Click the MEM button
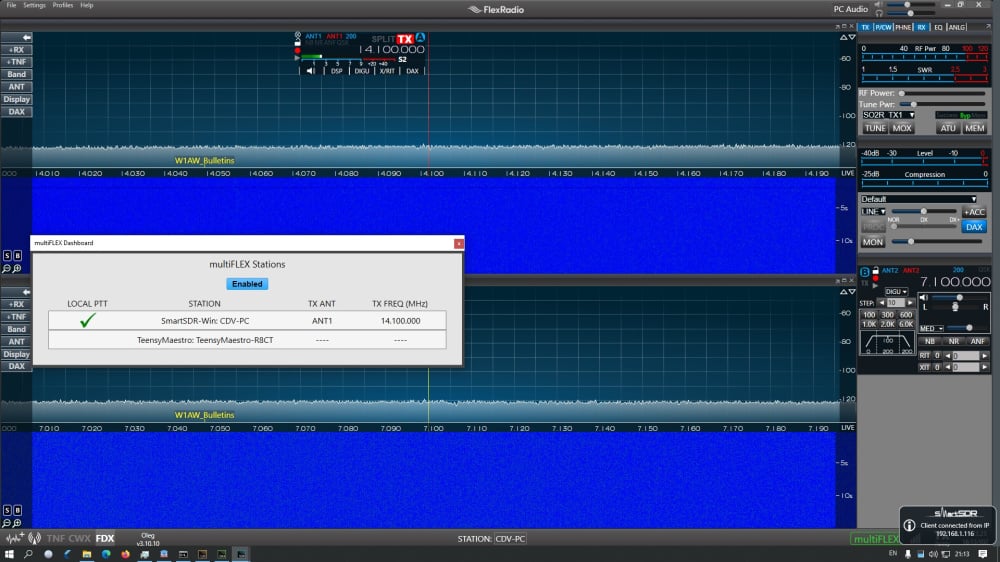Image resolution: width=1000 pixels, height=562 pixels. pos(974,128)
